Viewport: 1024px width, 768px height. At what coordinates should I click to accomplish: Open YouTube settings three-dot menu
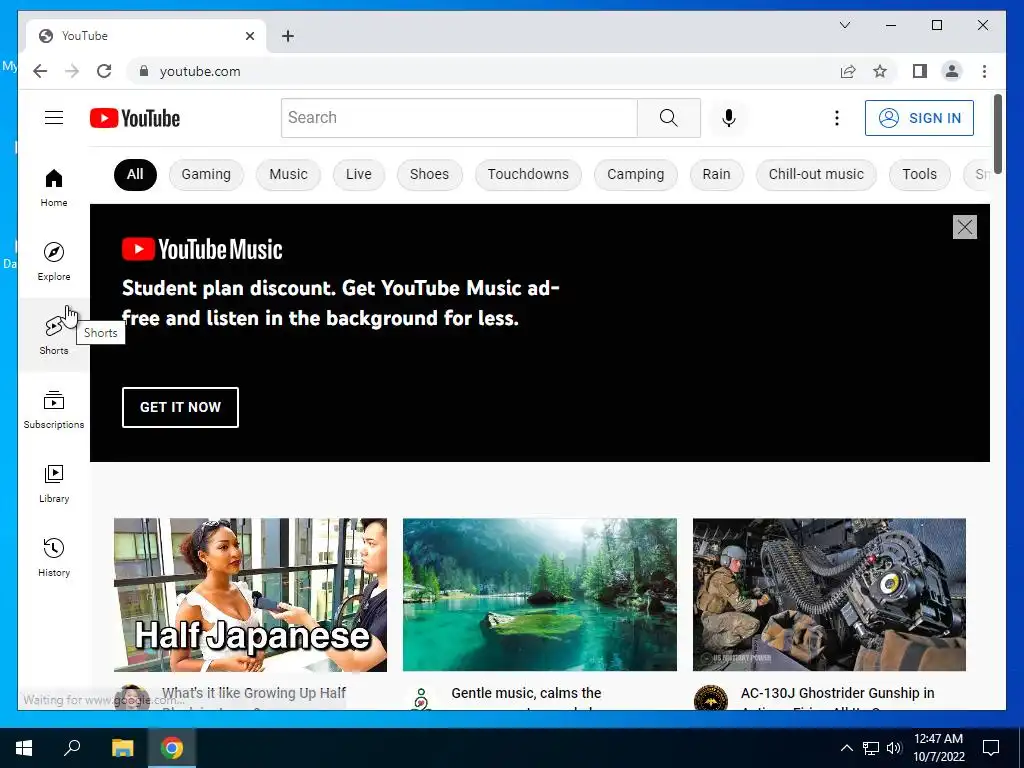[x=837, y=118]
